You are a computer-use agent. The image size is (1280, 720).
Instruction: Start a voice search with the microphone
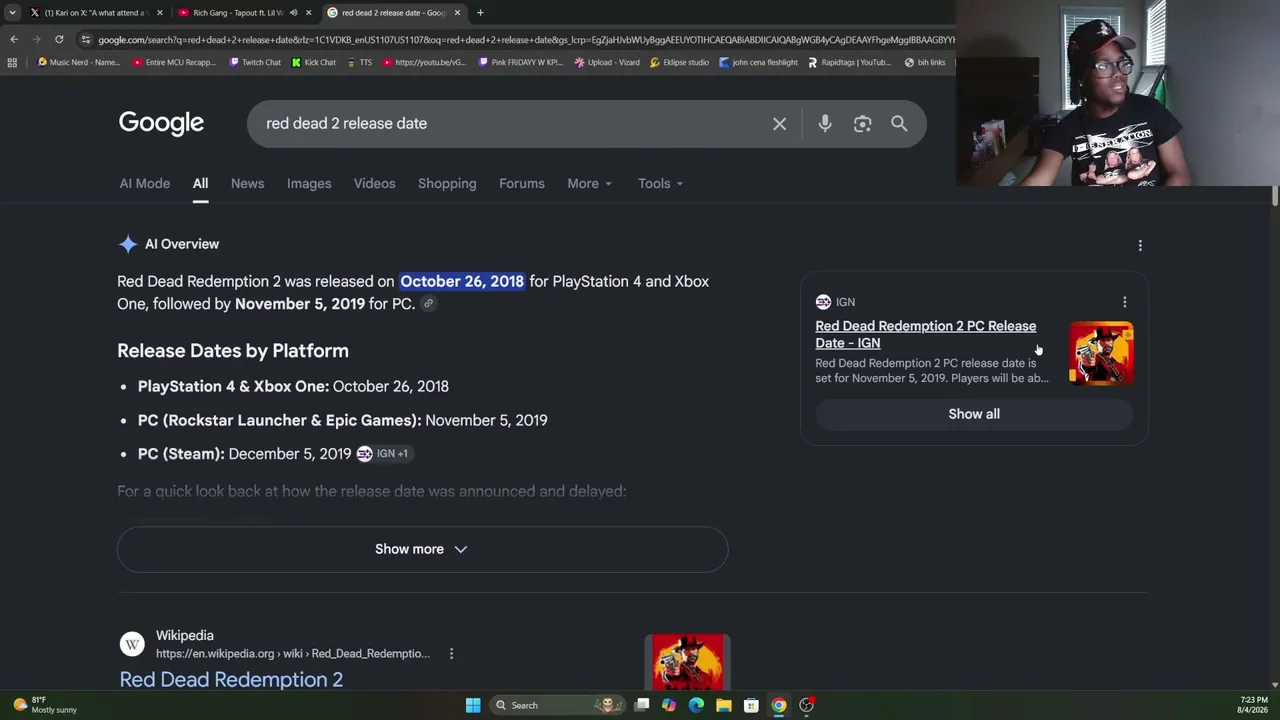[825, 124]
